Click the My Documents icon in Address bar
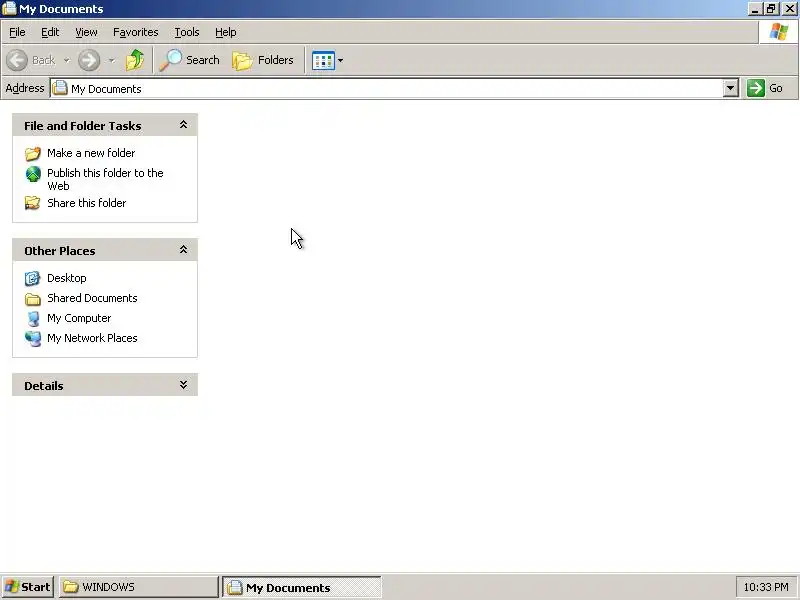Image resolution: width=800 pixels, height=600 pixels. tap(60, 88)
